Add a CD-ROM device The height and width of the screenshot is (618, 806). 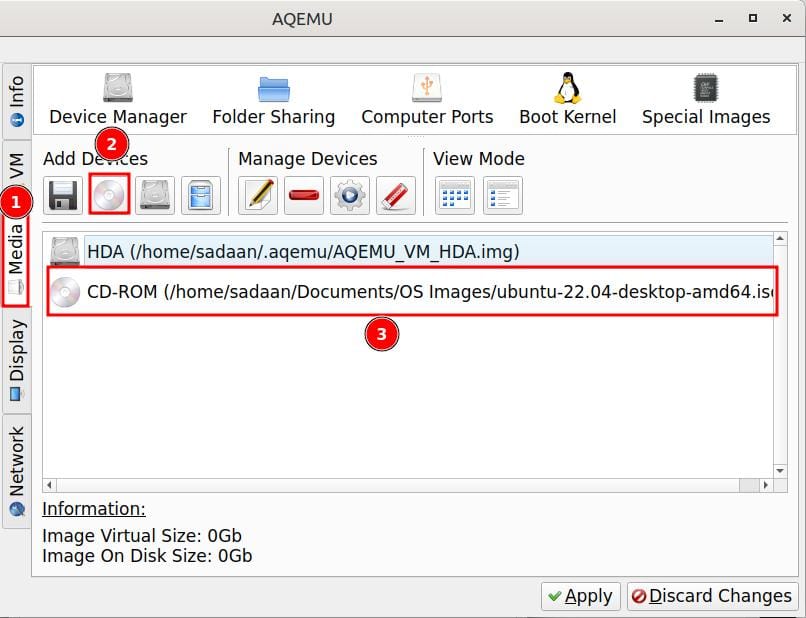click(109, 194)
